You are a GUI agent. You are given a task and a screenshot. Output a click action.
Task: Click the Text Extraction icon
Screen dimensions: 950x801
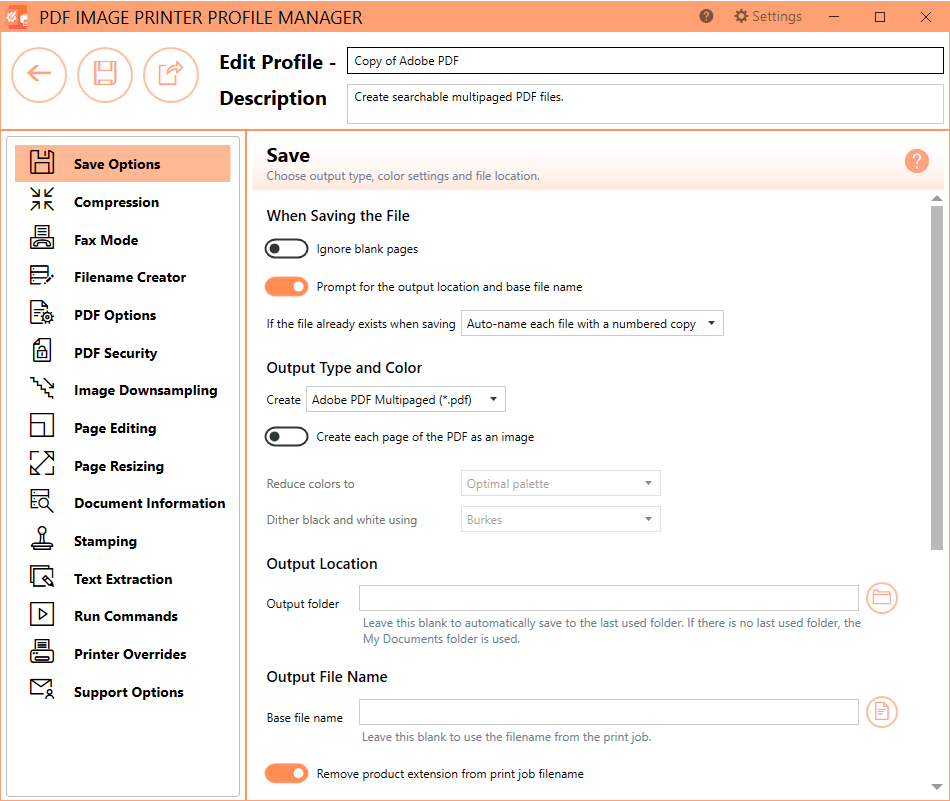click(x=42, y=576)
